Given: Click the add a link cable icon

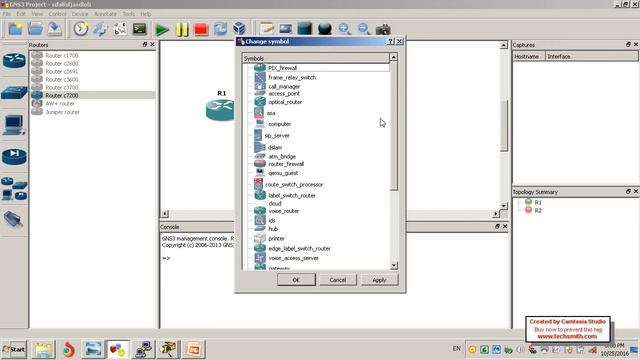Looking at the screenshot, I should point(13,220).
